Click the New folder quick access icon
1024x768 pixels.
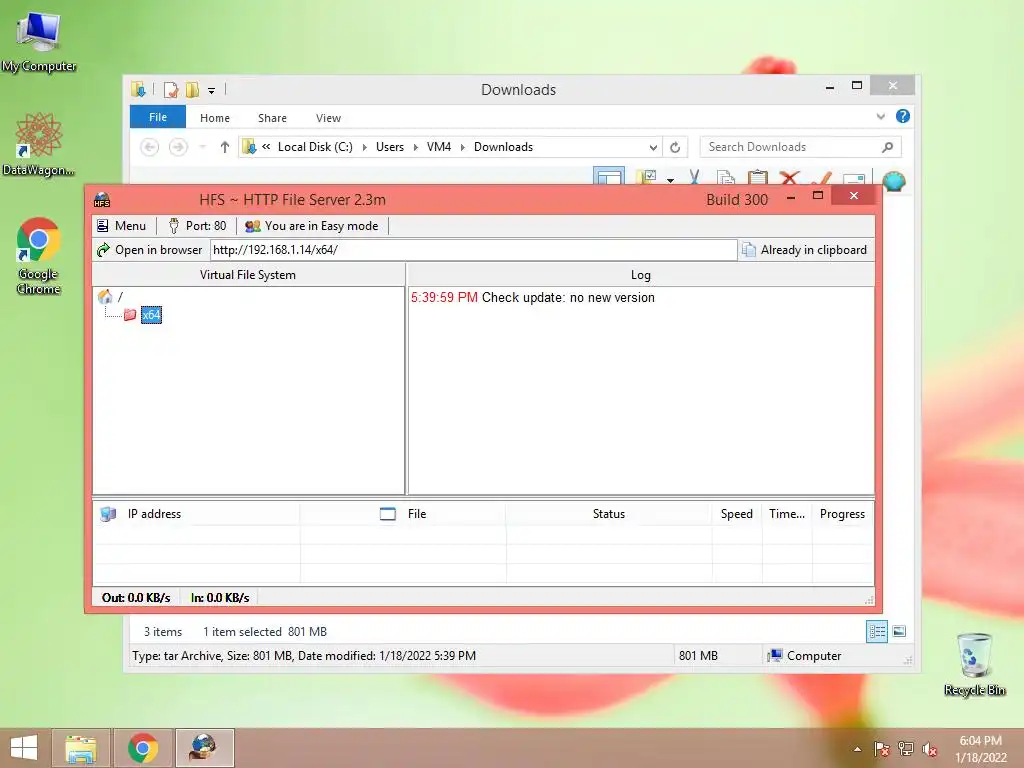pos(192,89)
